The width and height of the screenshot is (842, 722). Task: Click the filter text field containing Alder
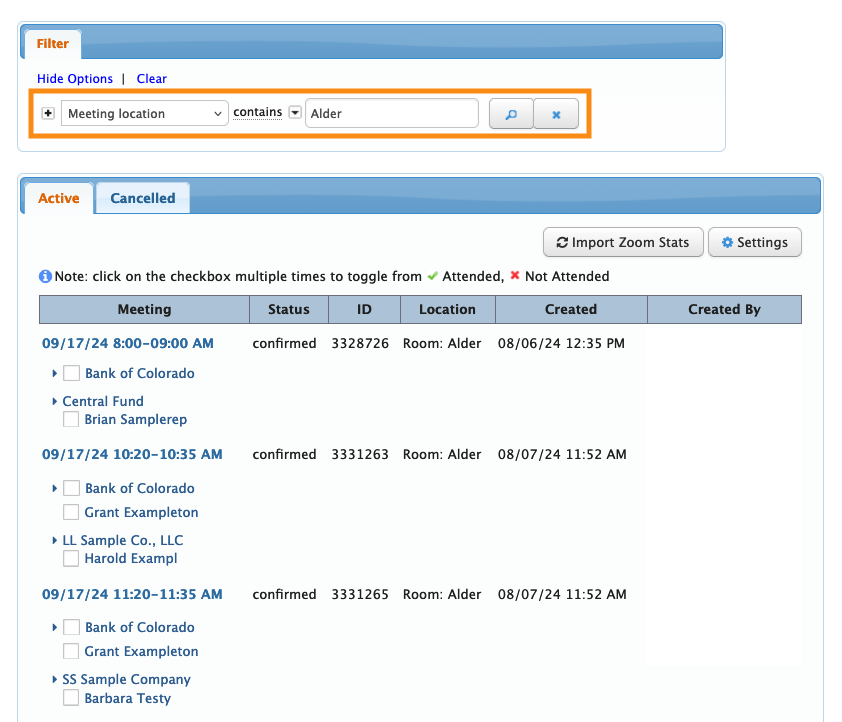click(x=391, y=114)
